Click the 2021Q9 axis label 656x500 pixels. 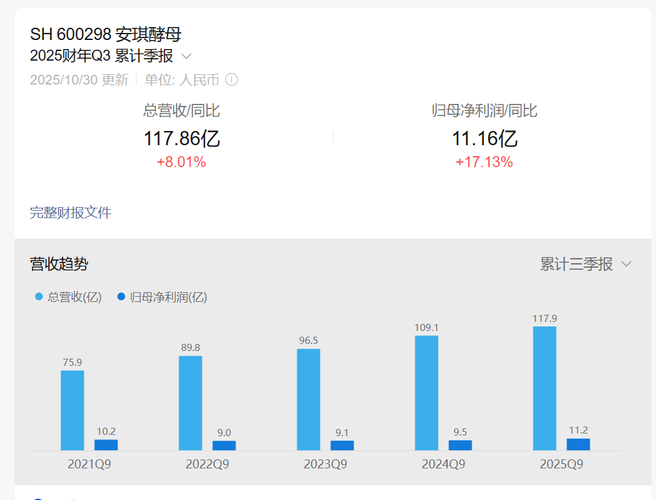pyautogui.click(x=90, y=464)
